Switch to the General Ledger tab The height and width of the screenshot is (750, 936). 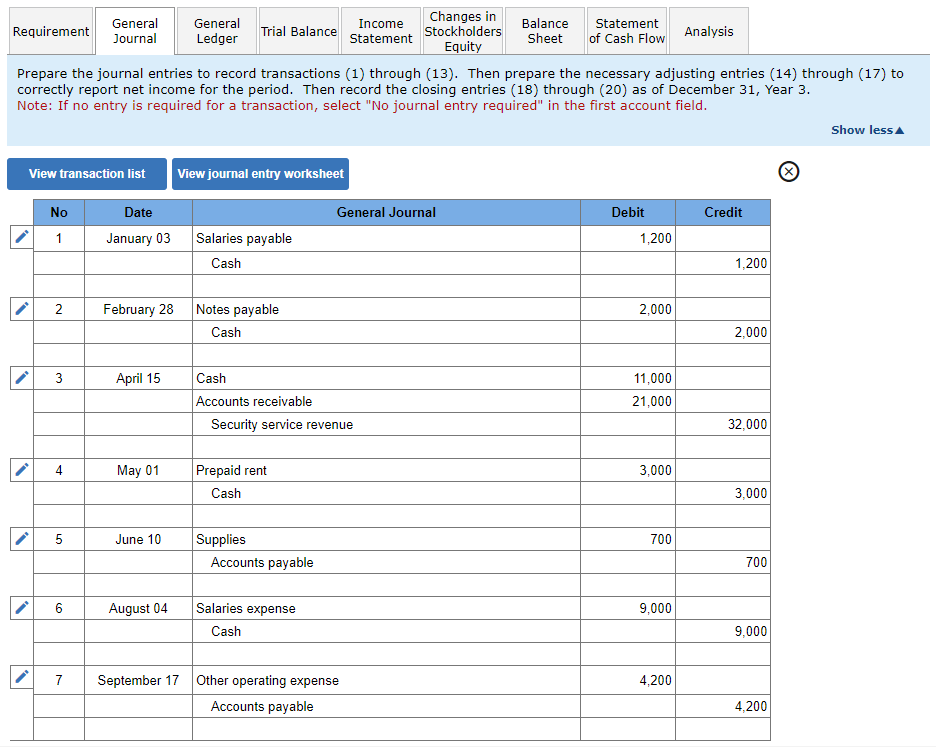(217, 31)
